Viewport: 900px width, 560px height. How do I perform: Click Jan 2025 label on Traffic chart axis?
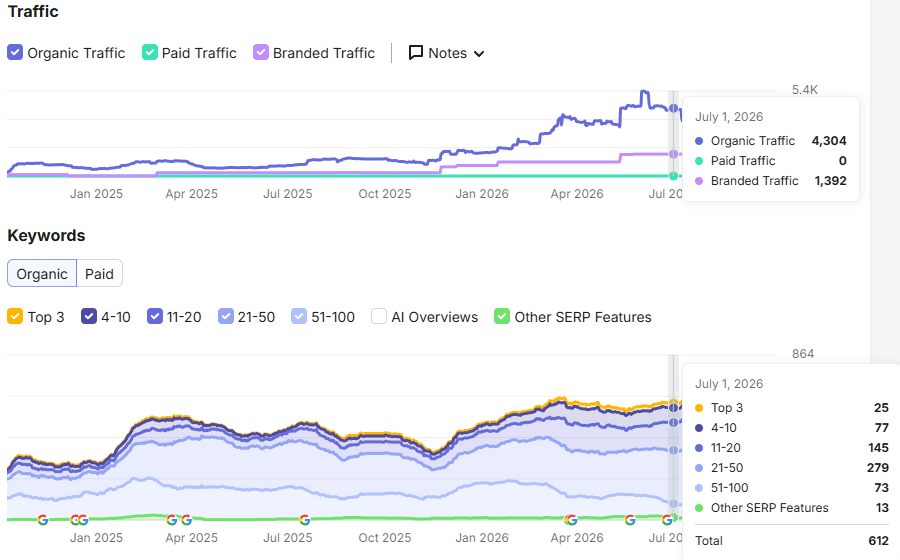point(96,194)
